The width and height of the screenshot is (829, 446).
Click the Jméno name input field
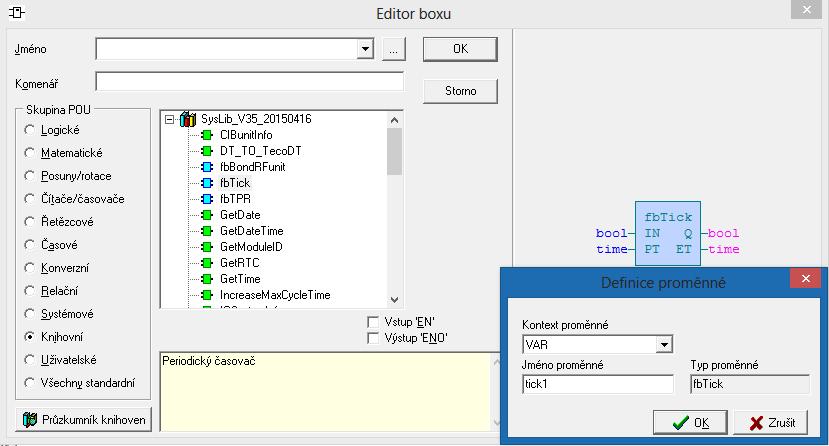pos(227,49)
